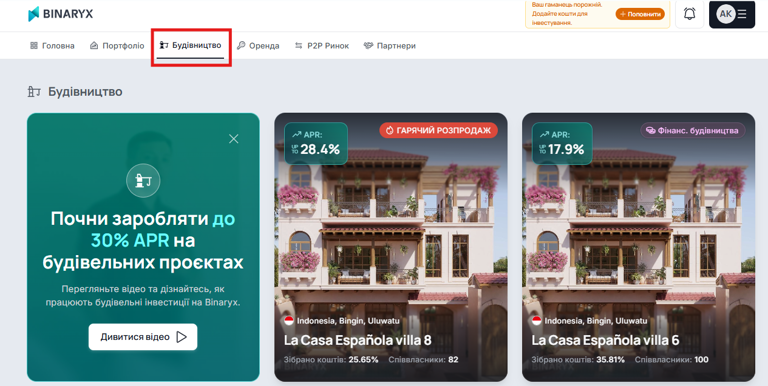This screenshot has width=768, height=386.
Task: Go to the Головна tab
Action: [x=52, y=46]
